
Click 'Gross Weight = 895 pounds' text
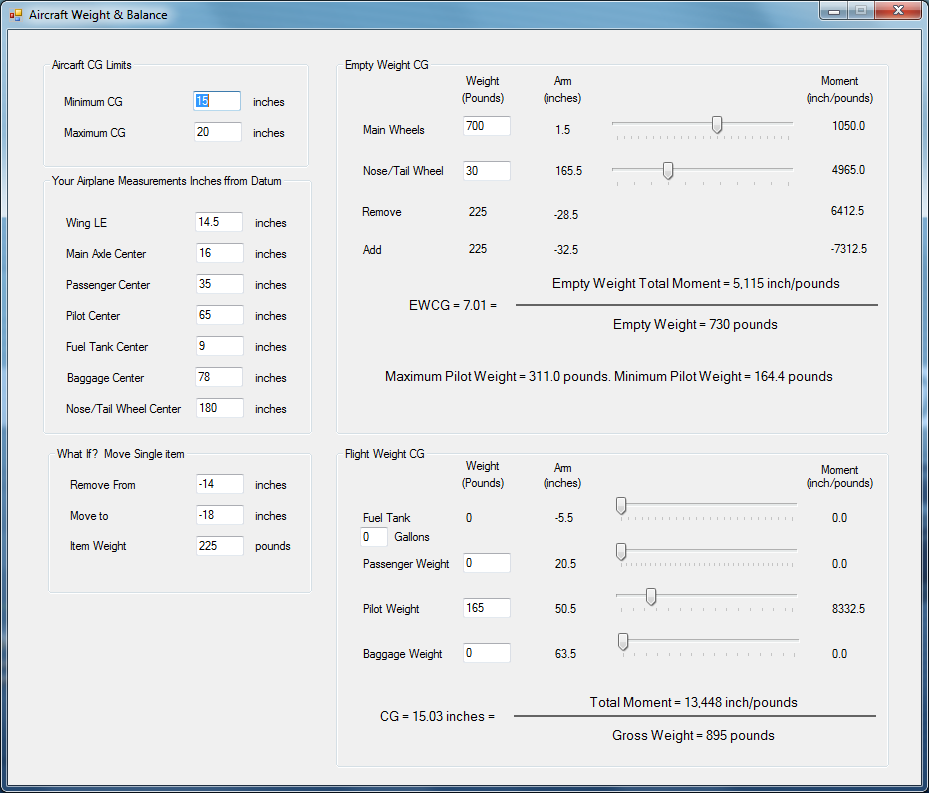693,736
